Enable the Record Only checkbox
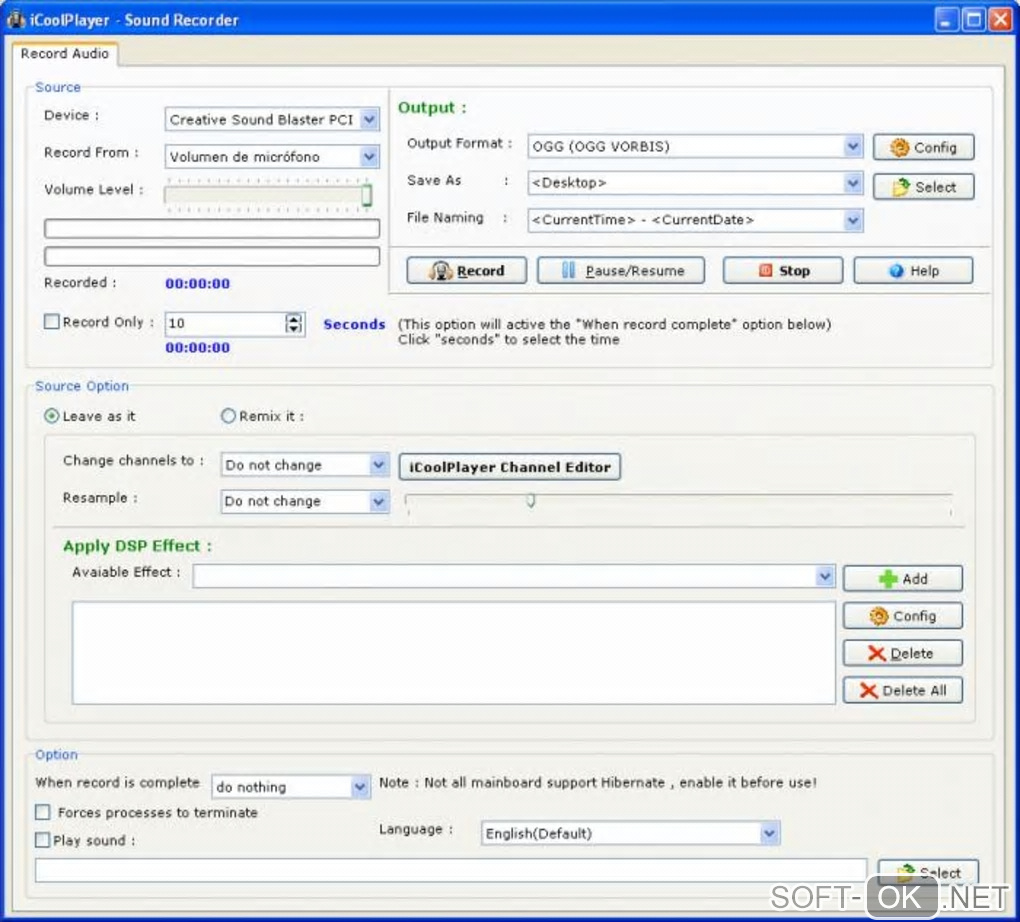This screenshot has width=1020, height=922. coord(51,321)
